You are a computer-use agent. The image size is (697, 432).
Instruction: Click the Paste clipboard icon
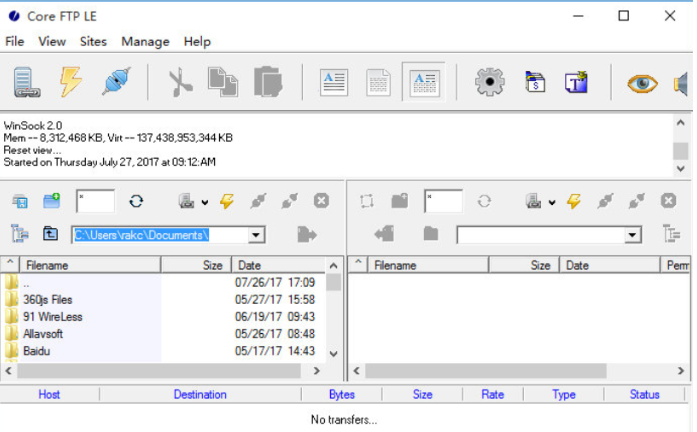pos(268,82)
